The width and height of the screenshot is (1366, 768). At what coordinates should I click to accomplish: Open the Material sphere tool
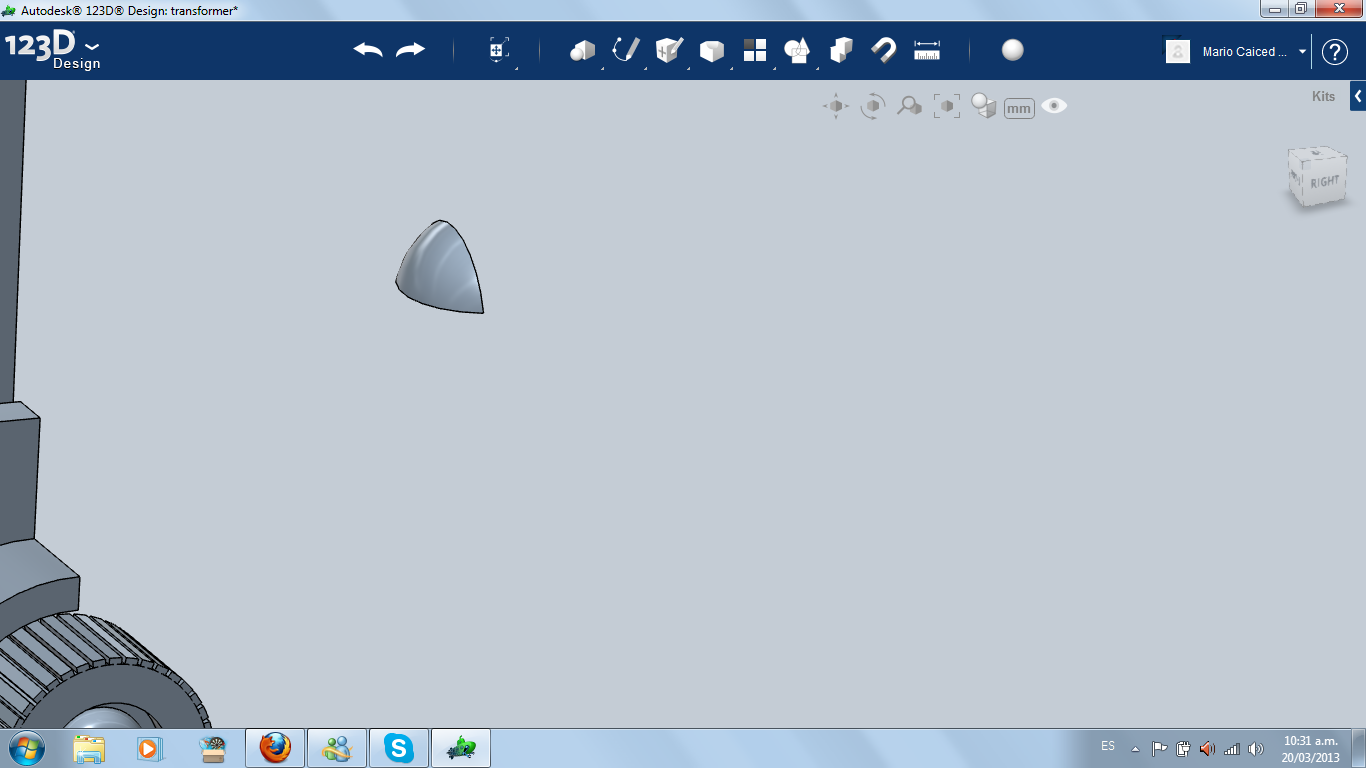coord(1013,50)
